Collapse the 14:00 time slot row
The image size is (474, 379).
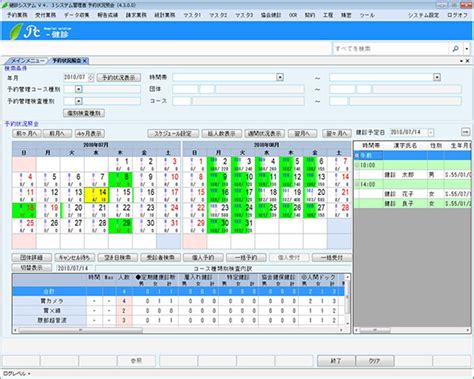point(357,184)
